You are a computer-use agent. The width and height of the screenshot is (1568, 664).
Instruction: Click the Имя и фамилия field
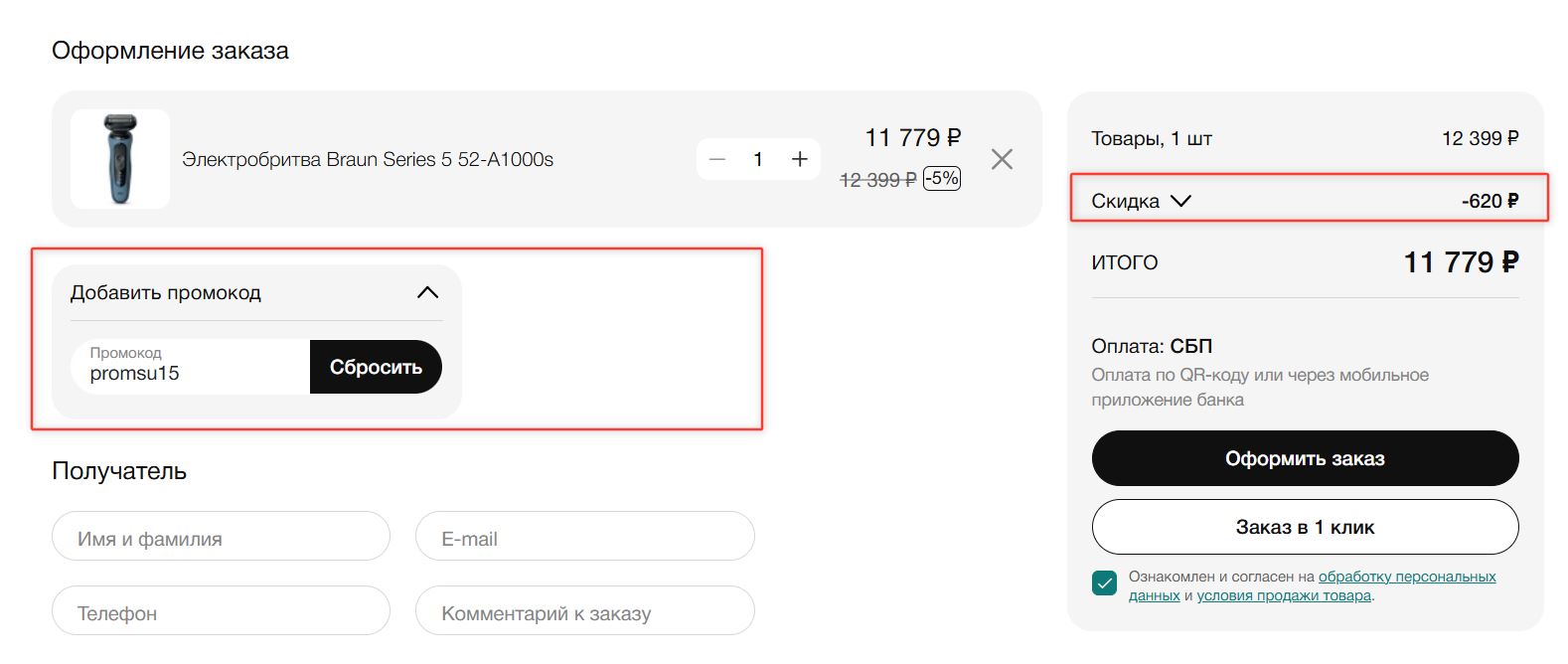(x=221, y=538)
